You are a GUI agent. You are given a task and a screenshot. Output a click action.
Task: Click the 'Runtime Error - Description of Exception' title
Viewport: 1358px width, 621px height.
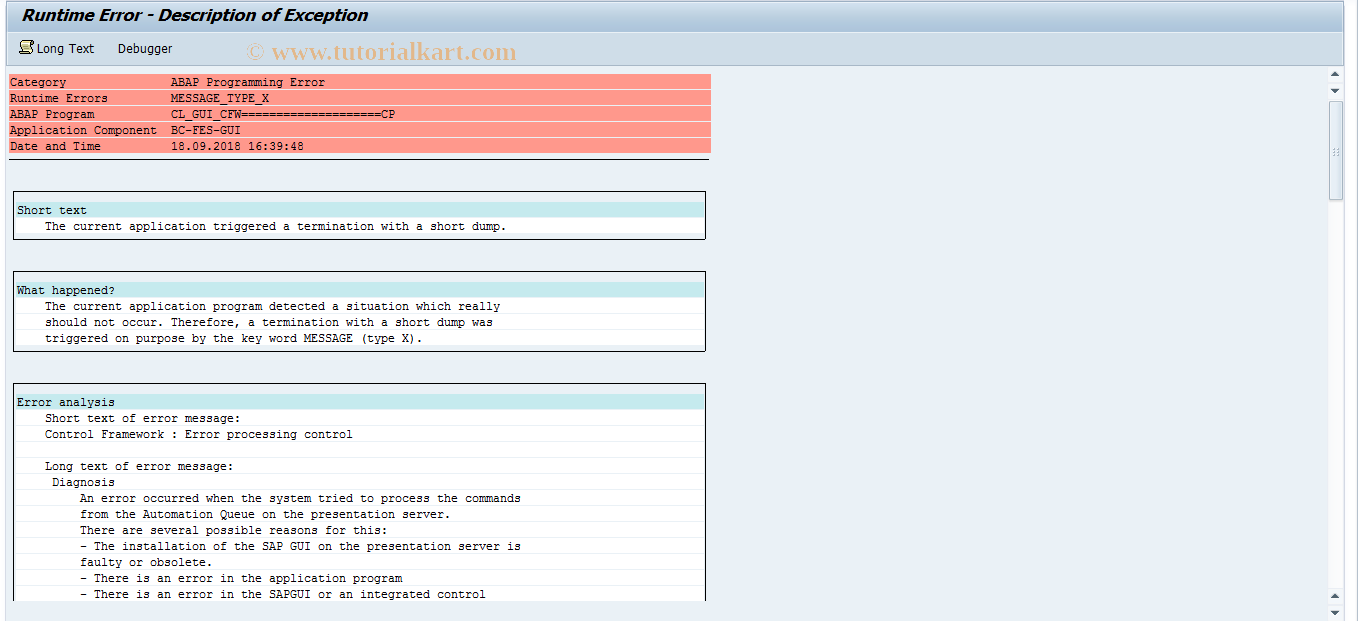click(195, 15)
